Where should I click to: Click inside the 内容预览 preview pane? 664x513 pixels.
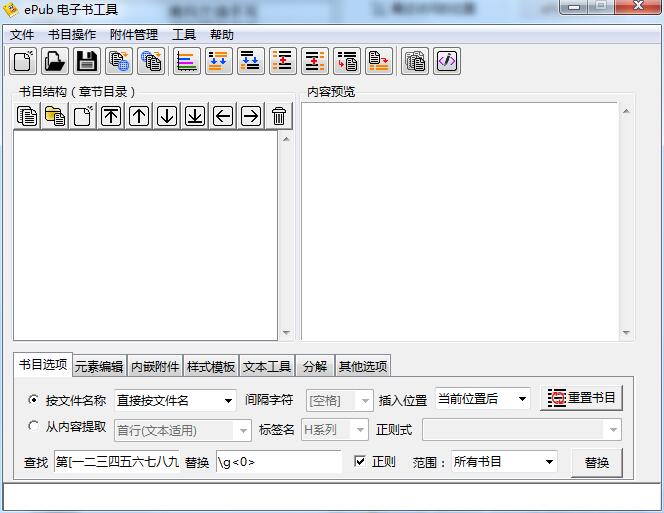tap(460, 221)
